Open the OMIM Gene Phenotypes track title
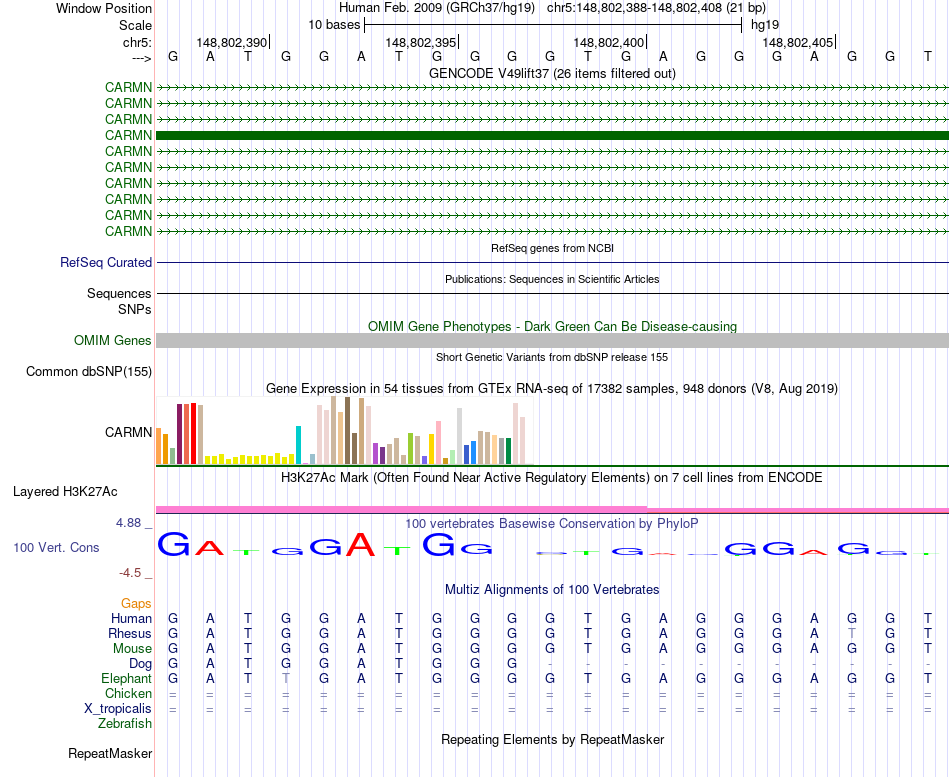The image size is (950, 777). (x=552, y=326)
